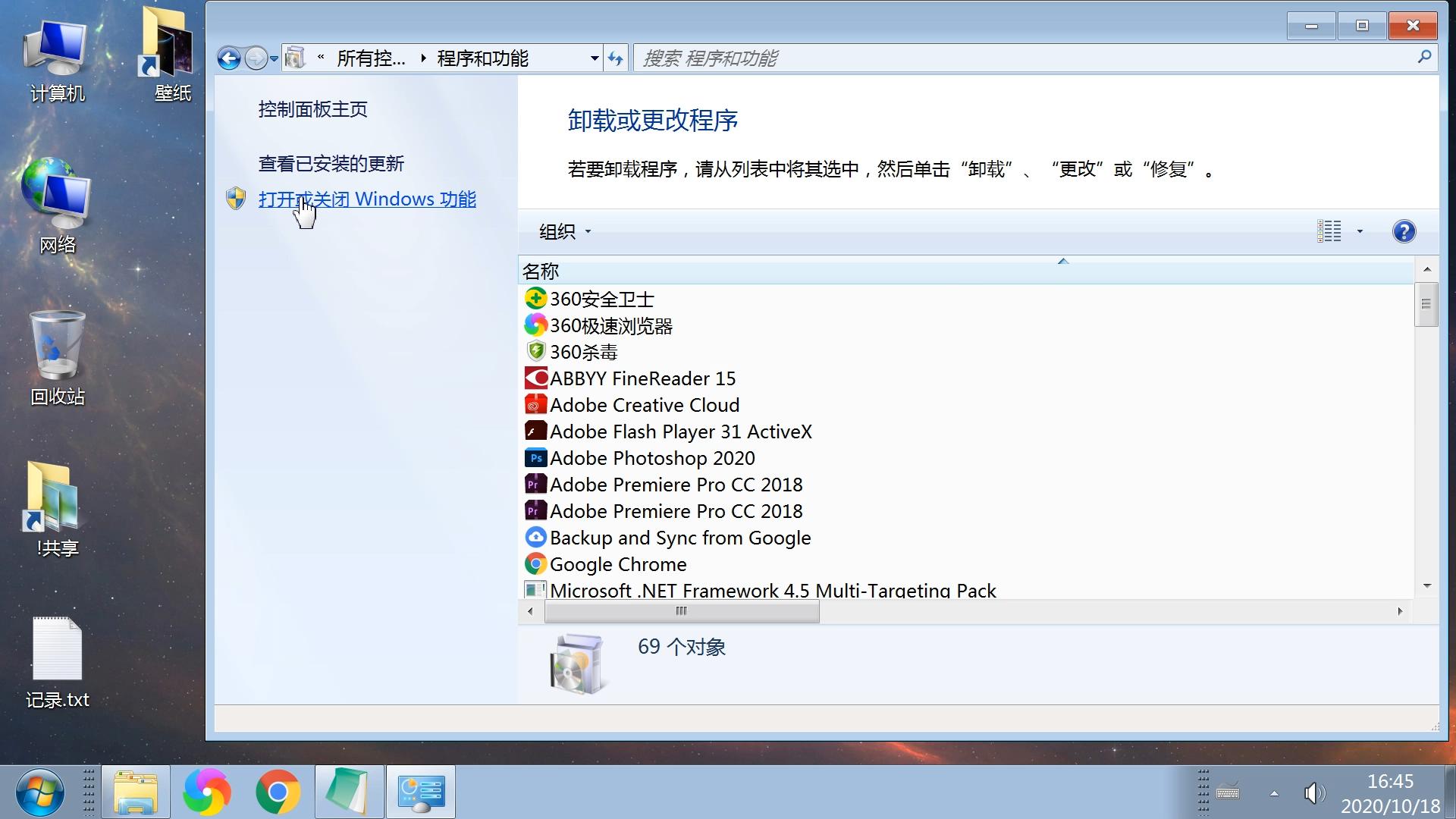
Task: Open the Windows Start menu
Action: [x=42, y=792]
